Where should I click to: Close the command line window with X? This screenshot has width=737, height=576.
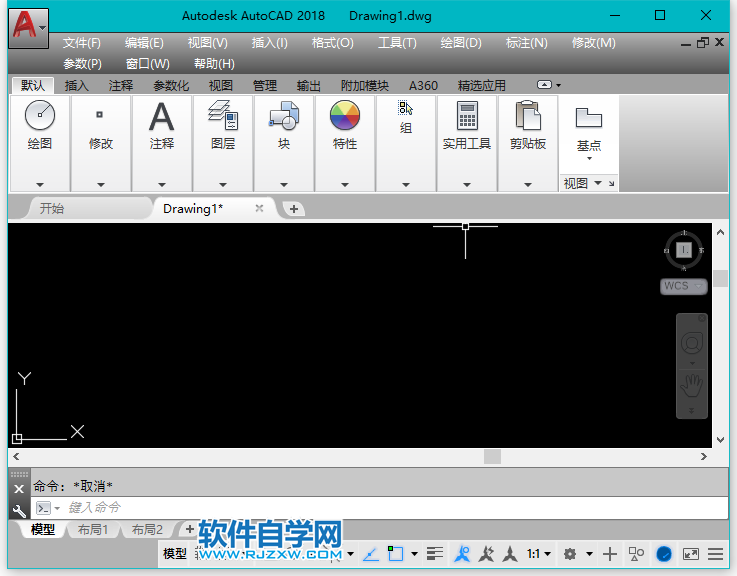pos(19,489)
